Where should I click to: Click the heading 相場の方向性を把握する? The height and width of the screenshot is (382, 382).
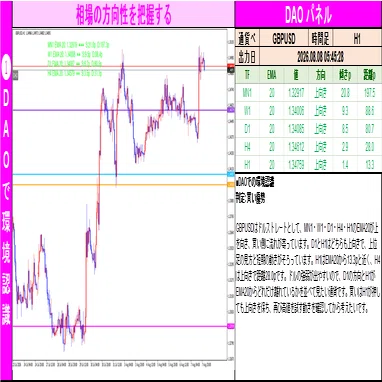(124, 14)
